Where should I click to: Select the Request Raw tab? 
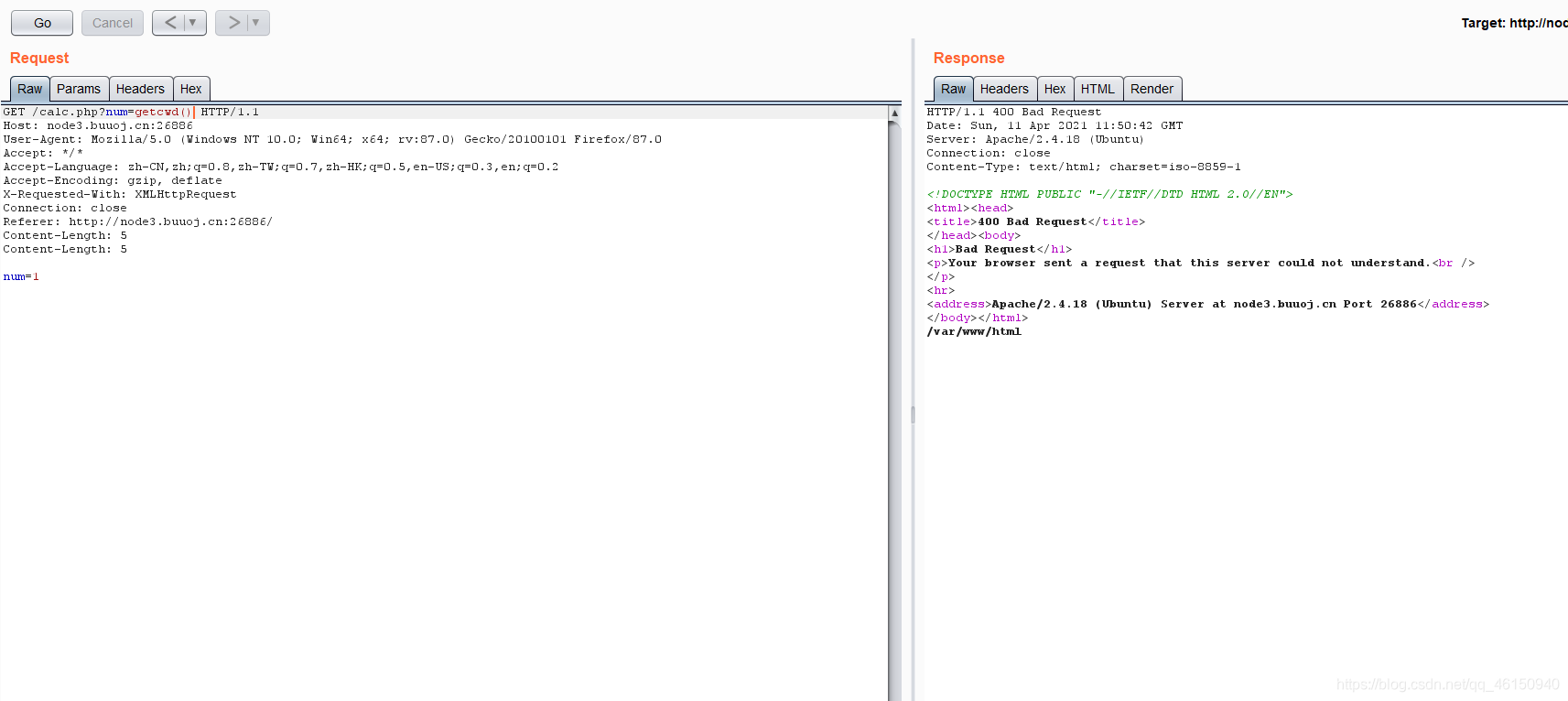pos(30,89)
